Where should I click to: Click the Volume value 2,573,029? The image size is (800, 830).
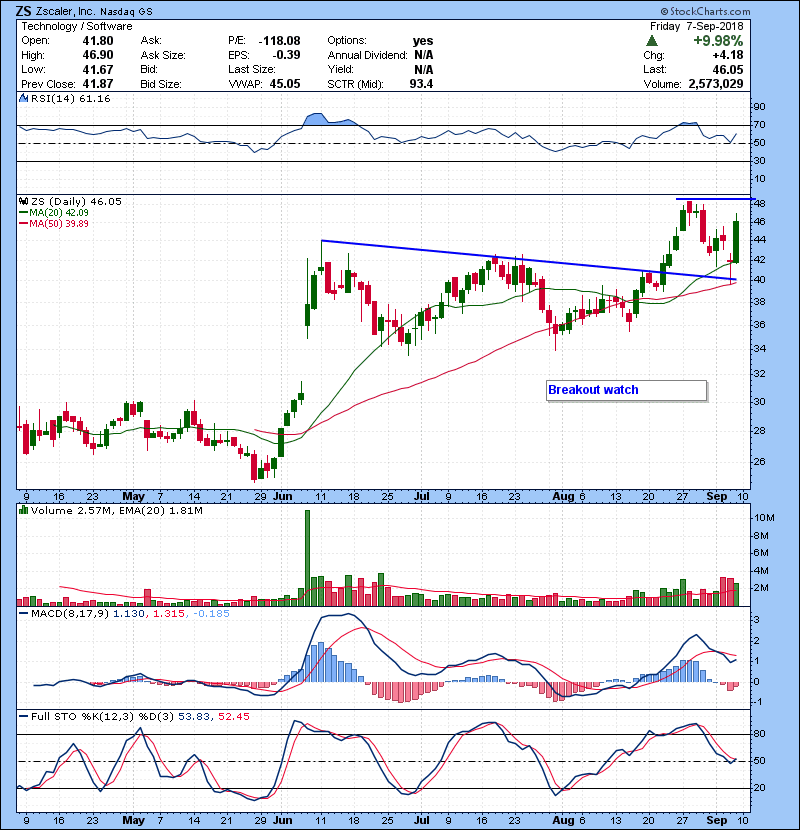(x=716, y=84)
